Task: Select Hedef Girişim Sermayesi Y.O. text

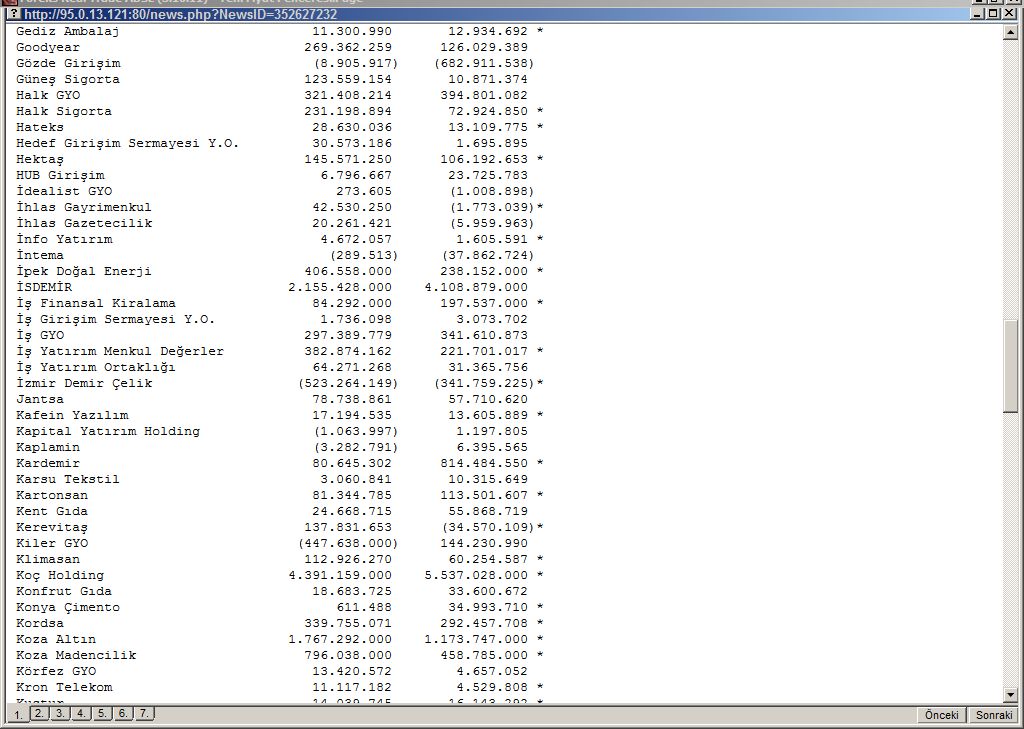Action: (128, 144)
